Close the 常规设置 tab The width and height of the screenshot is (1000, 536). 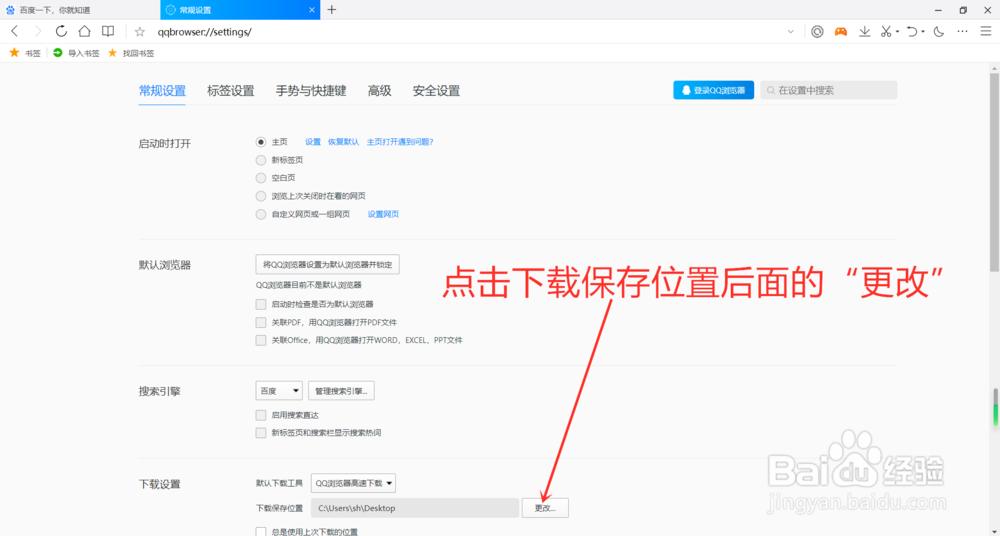[311, 10]
